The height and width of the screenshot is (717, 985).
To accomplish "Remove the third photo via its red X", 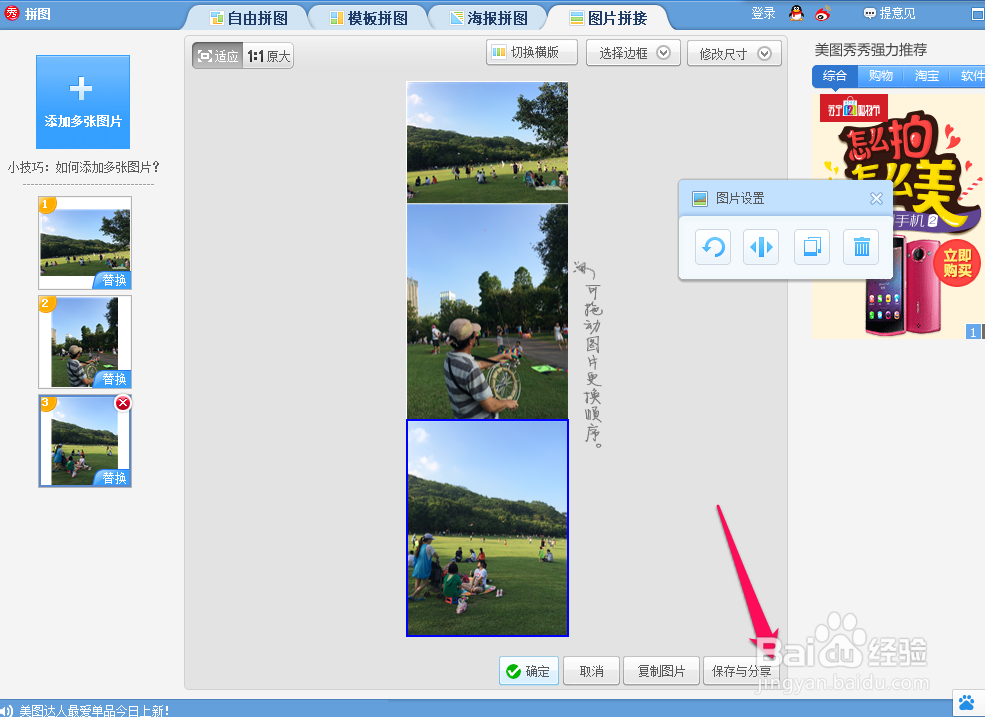I will [x=125, y=403].
